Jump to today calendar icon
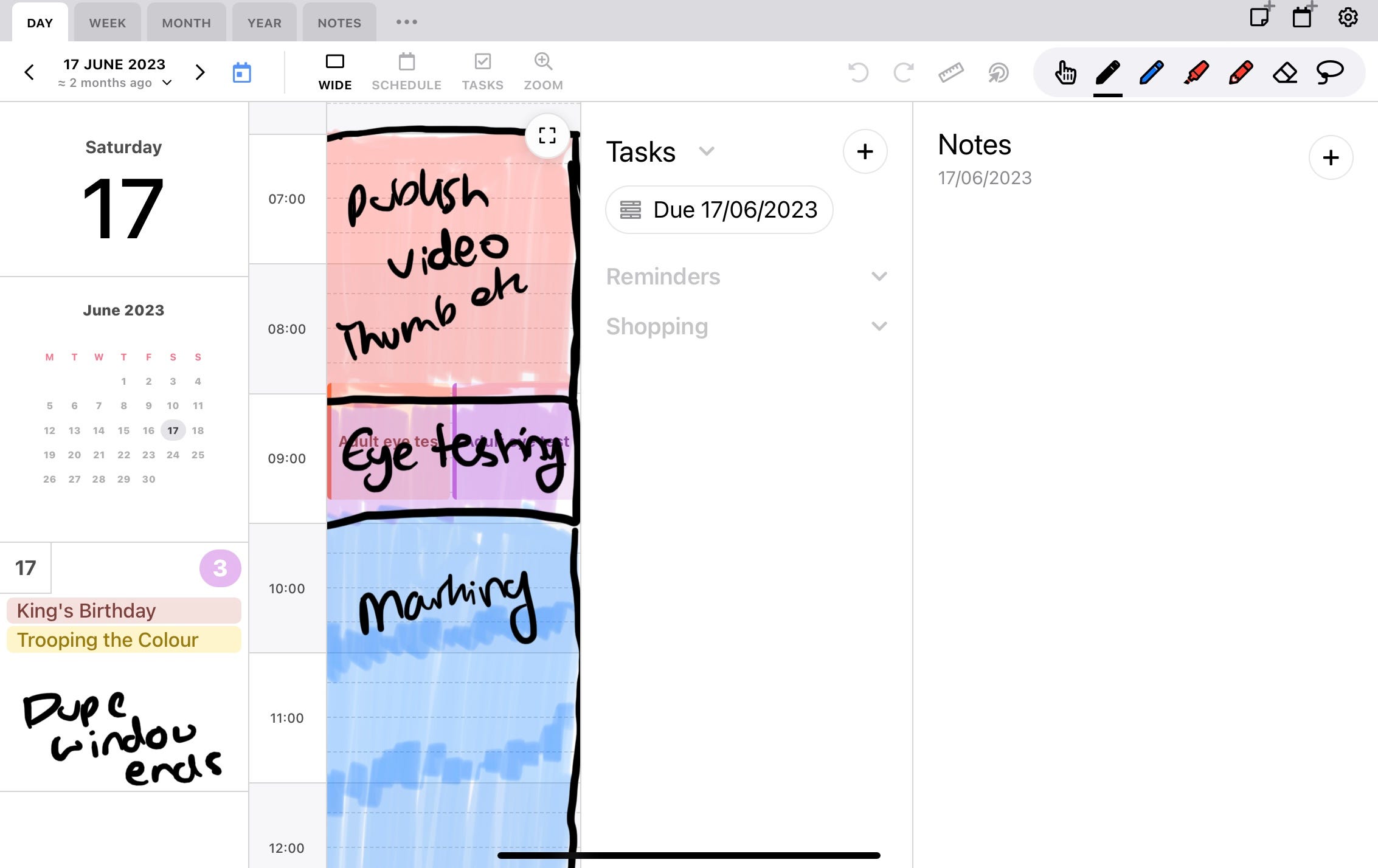 (241, 73)
